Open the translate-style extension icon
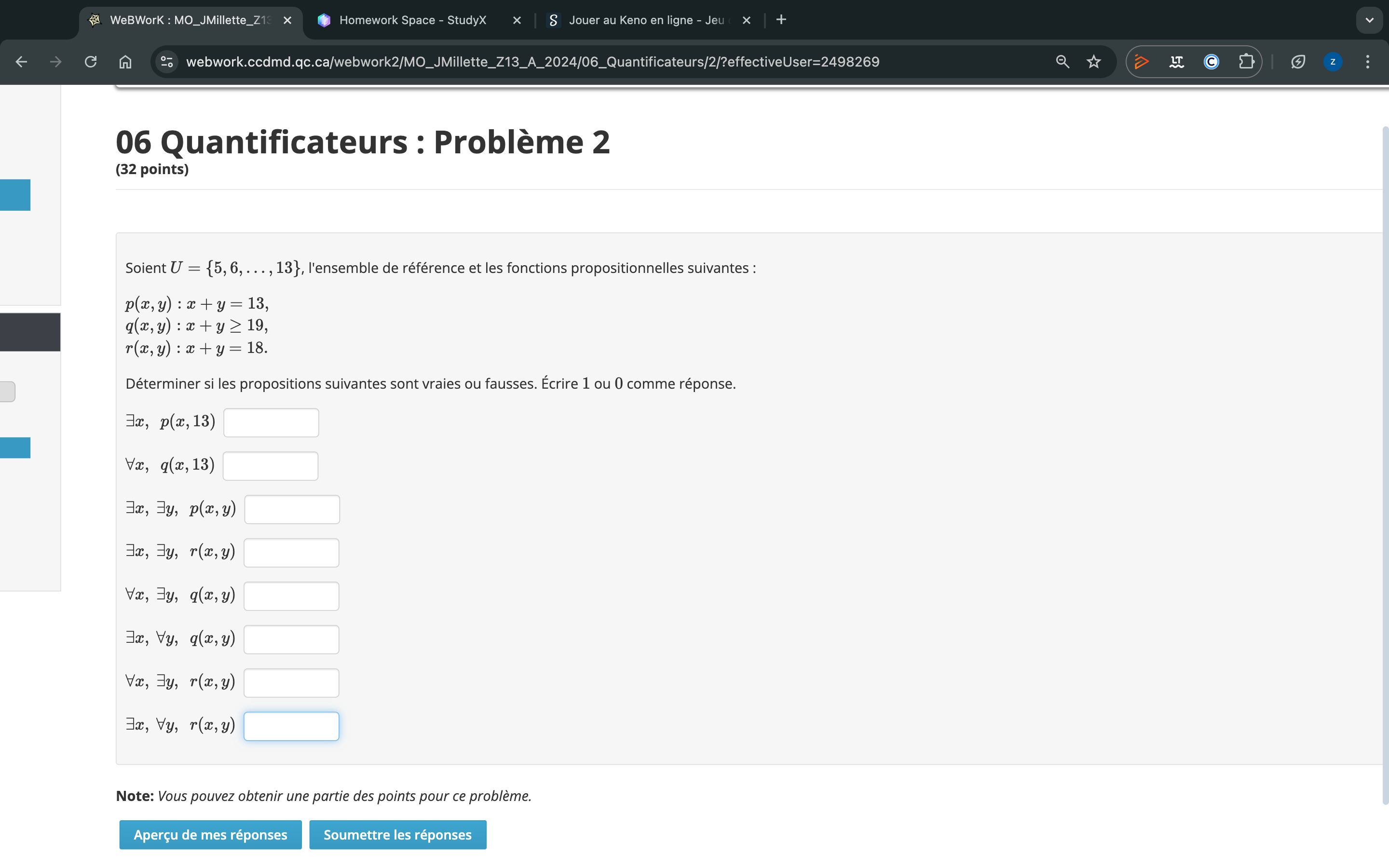Viewport: 1389px width, 868px height. (x=1177, y=62)
